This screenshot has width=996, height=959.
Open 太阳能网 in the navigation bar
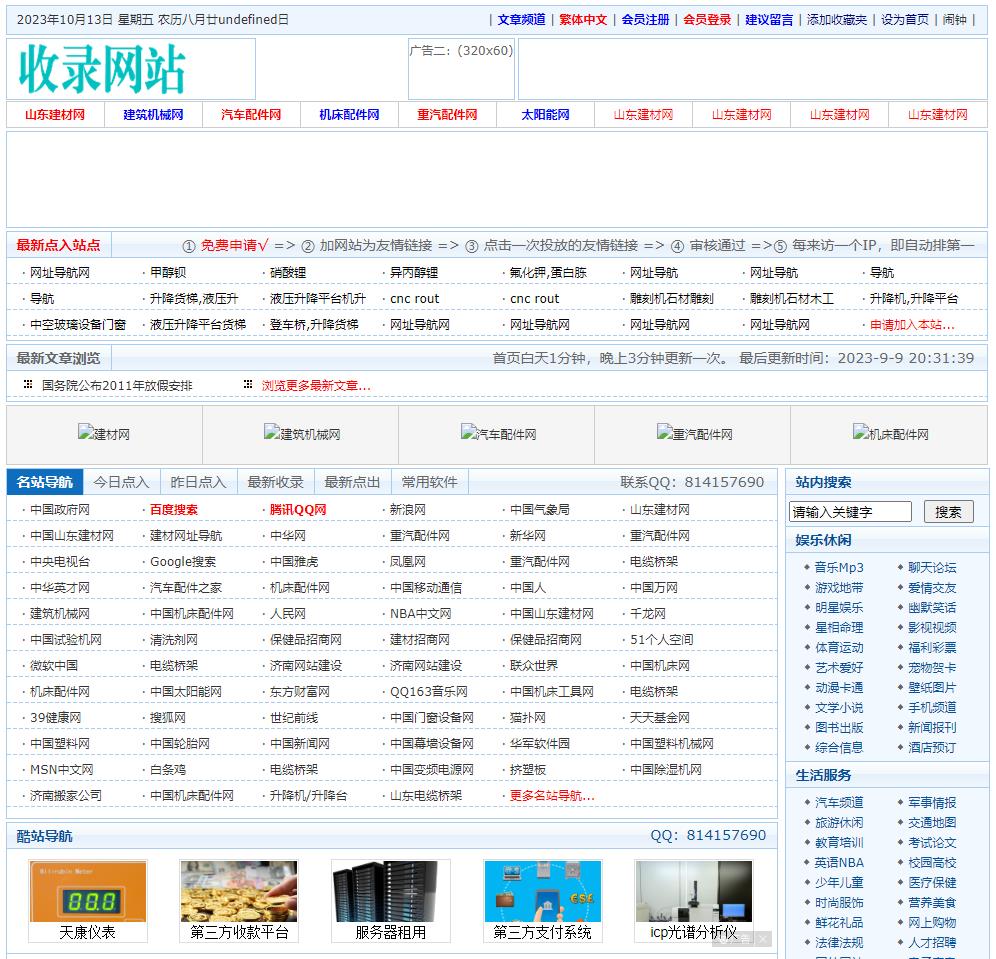coord(546,115)
